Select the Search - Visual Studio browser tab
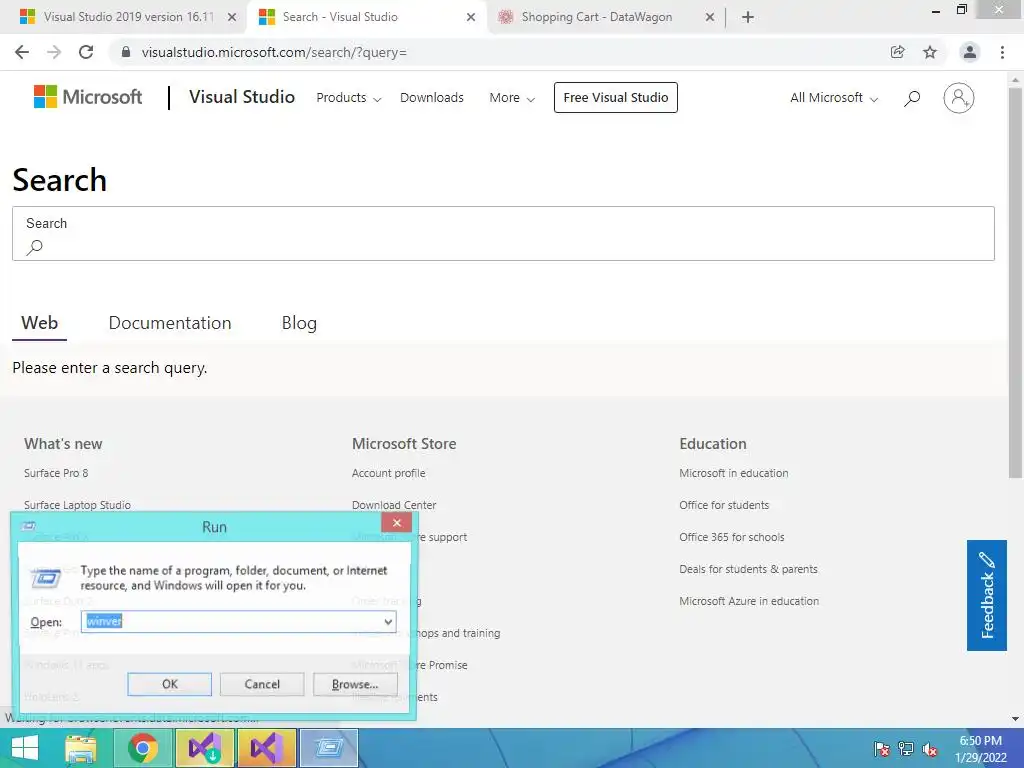The height and width of the screenshot is (768, 1024). tap(366, 18)
